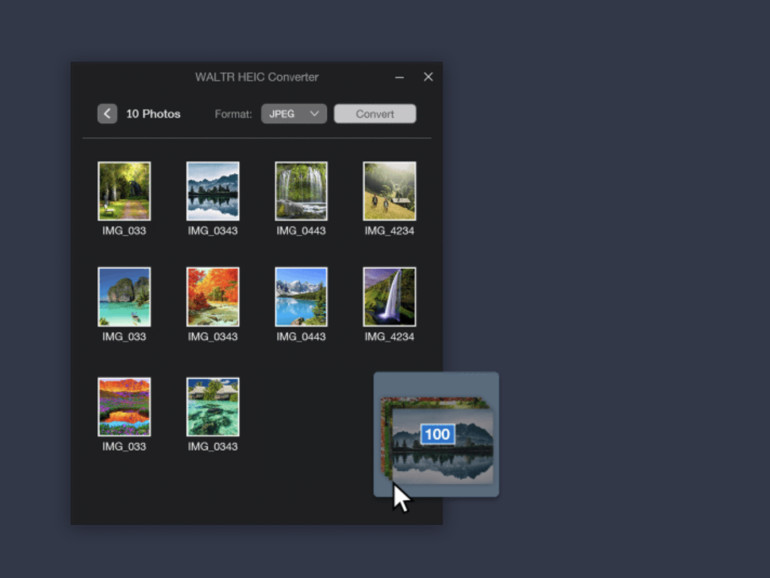770x578 pixels.
Task: Go back using the arrow button
Action: point(107,114)
